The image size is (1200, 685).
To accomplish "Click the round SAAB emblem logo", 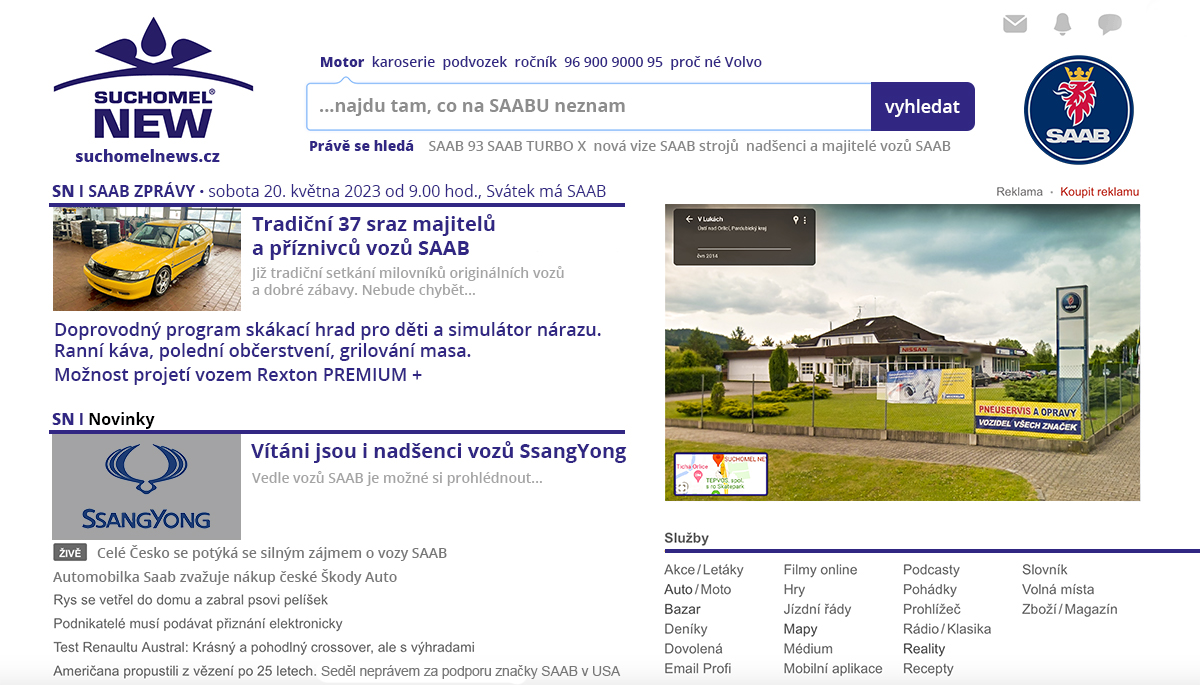I will (x=1078, y=109).
